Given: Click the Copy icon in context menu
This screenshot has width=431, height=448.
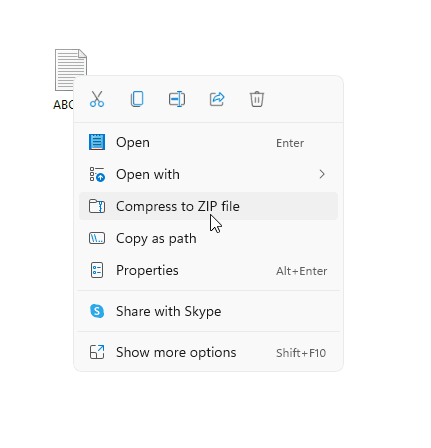Looking at the screenshot, I should 137,99.
